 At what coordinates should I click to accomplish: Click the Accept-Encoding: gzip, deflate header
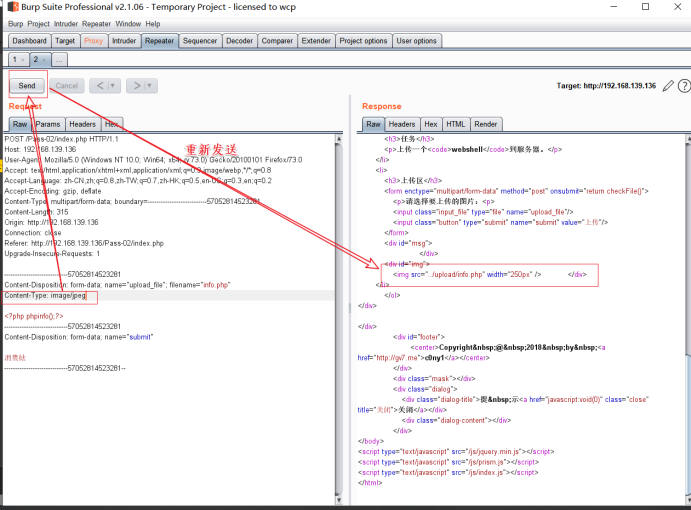coord(53,191)
